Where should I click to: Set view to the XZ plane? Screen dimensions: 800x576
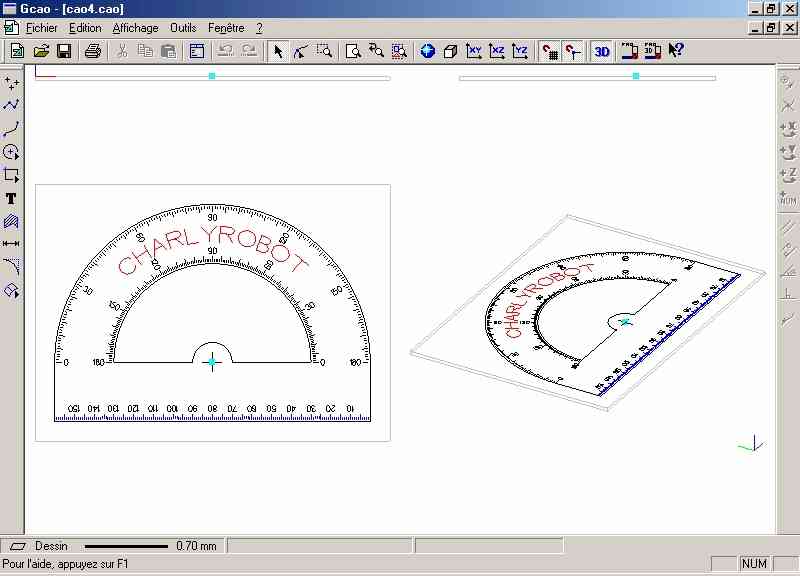(x=496, y=51)
